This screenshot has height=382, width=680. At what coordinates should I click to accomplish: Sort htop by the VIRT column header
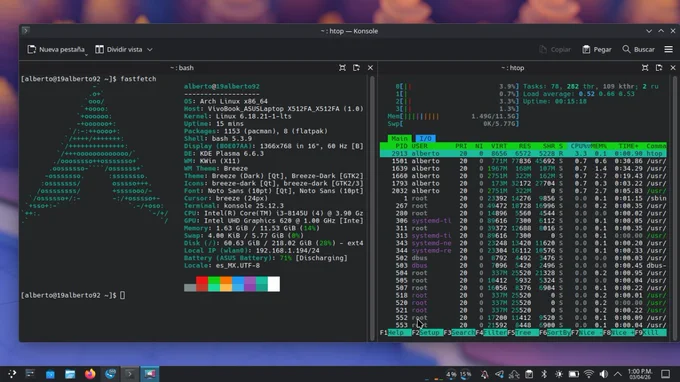pos(499,146)
